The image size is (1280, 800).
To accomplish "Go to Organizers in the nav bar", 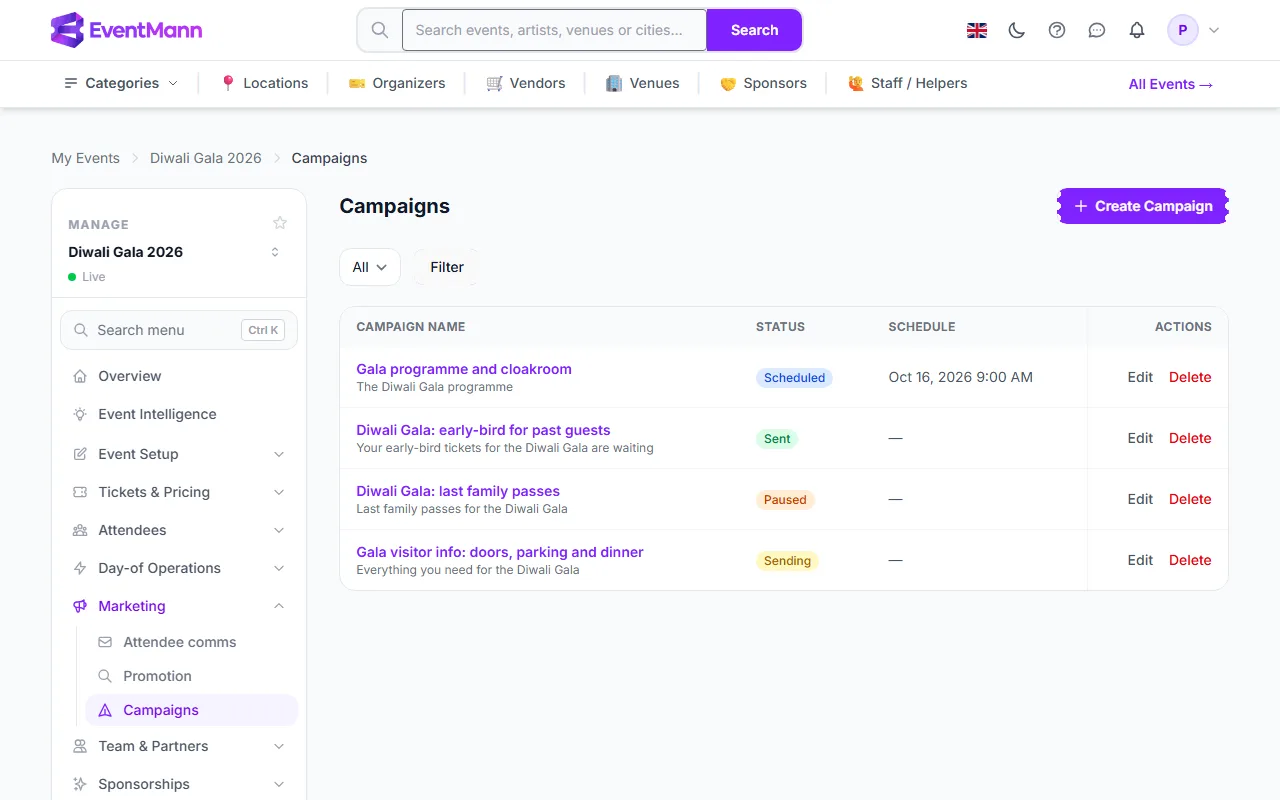I will click(x=397, y=83).
